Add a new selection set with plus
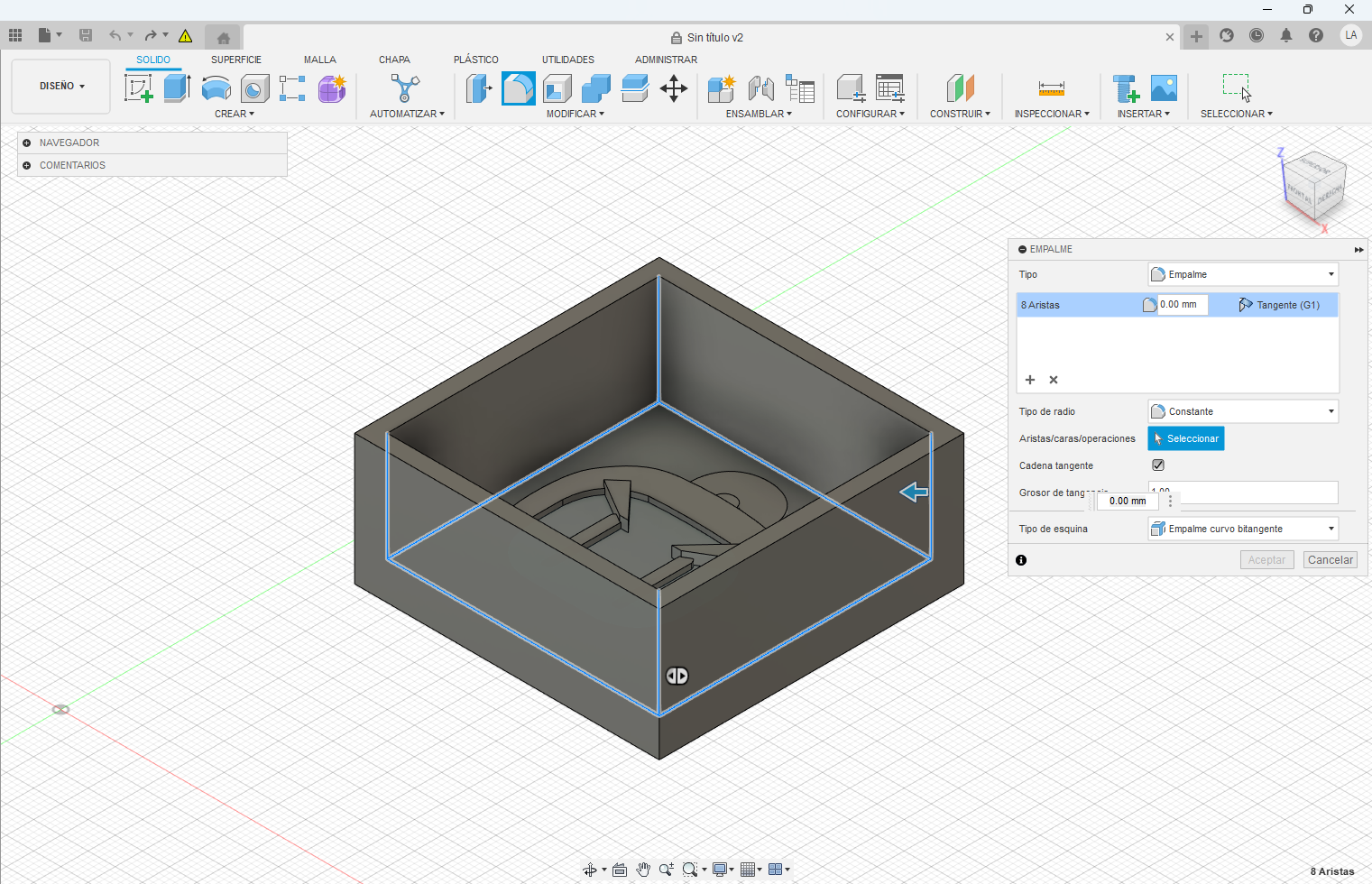 pos(1030,380)
